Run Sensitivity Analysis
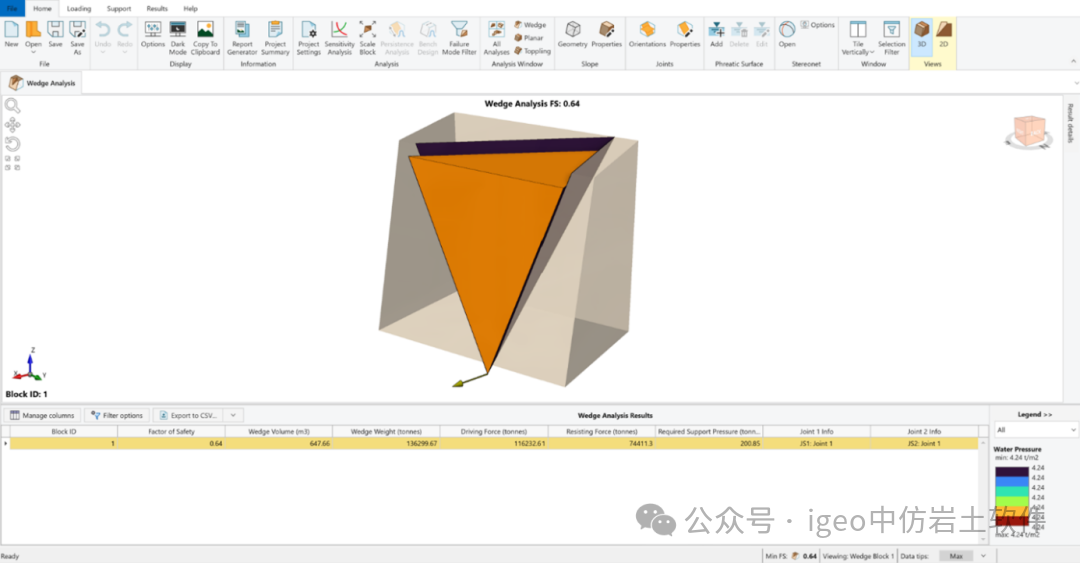This screenshot has height=563, width=1080. 340,38
